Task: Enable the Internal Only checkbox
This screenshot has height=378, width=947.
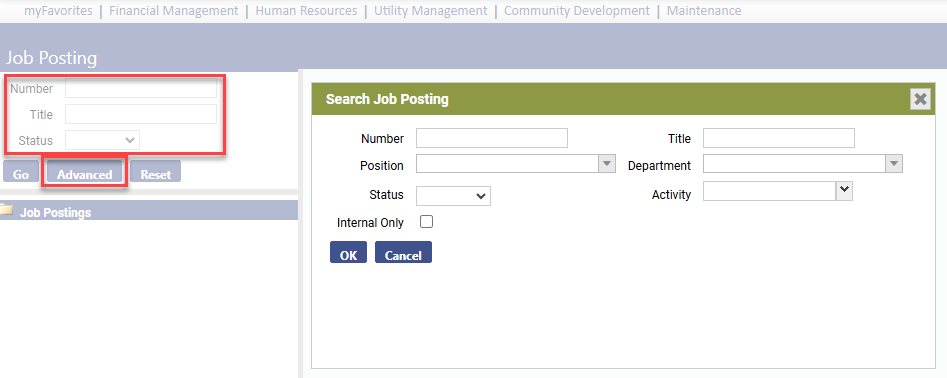Action: click(x=426, y=222)
